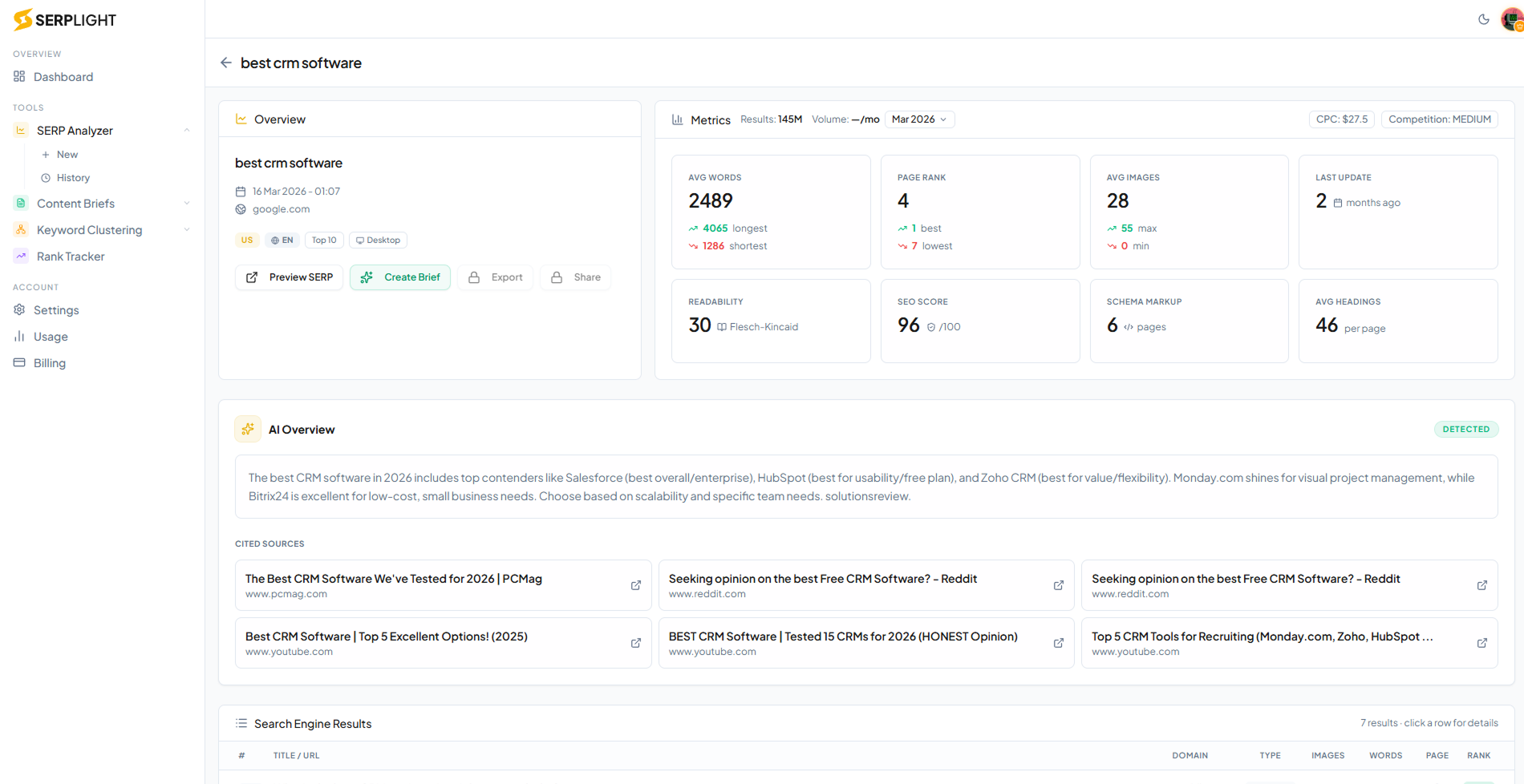Click the Search Engine Results list icon
Image resolution: width=1524 pixels, height=784 pixels.
[x=241, y=723]
